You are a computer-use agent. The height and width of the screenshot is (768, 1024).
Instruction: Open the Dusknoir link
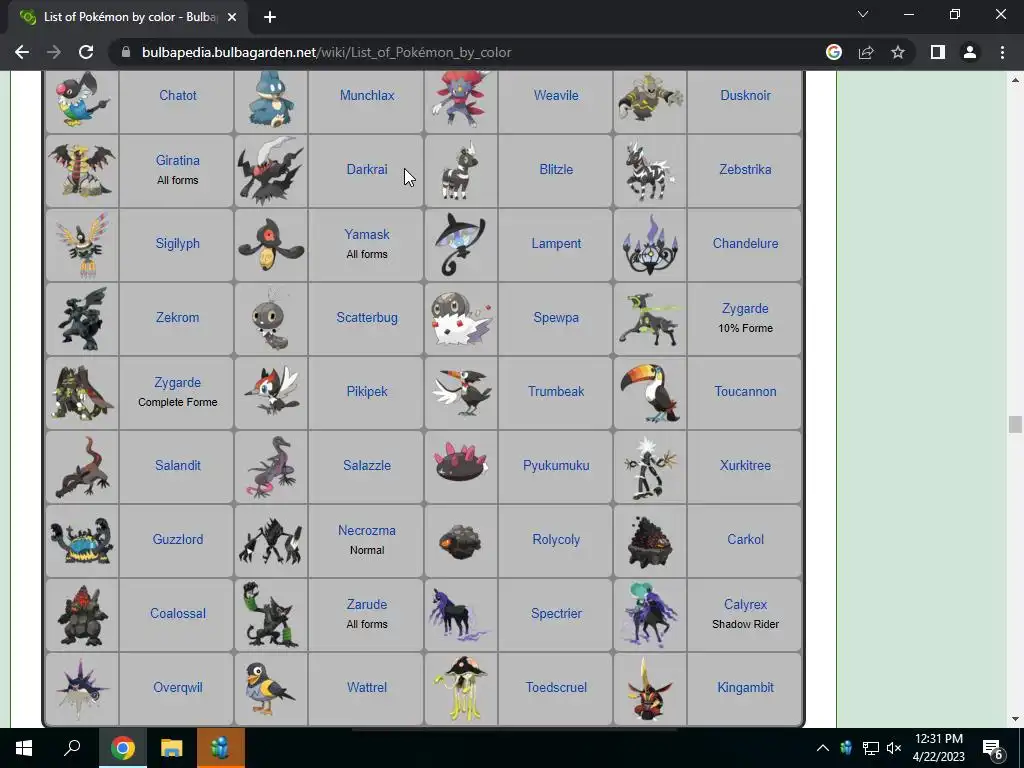745,95
